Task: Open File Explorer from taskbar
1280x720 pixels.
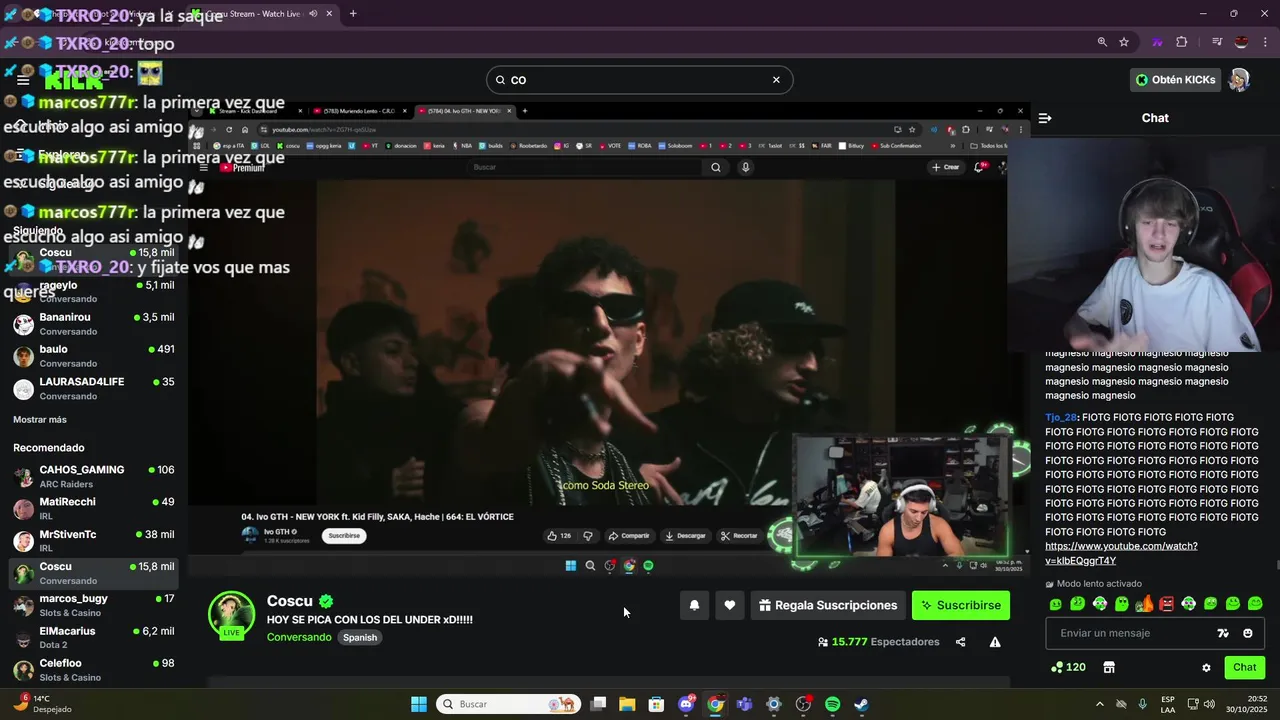Action: (627, 704)
